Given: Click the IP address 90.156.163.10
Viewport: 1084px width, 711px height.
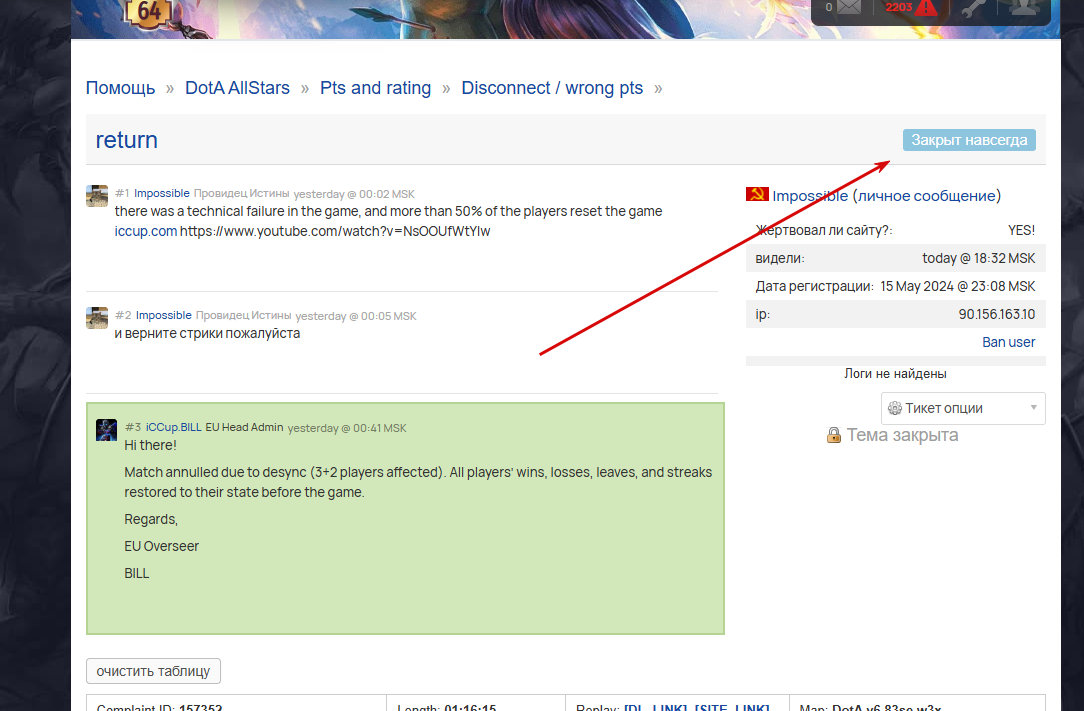Looking at the screenshot, I should [997, 314].
